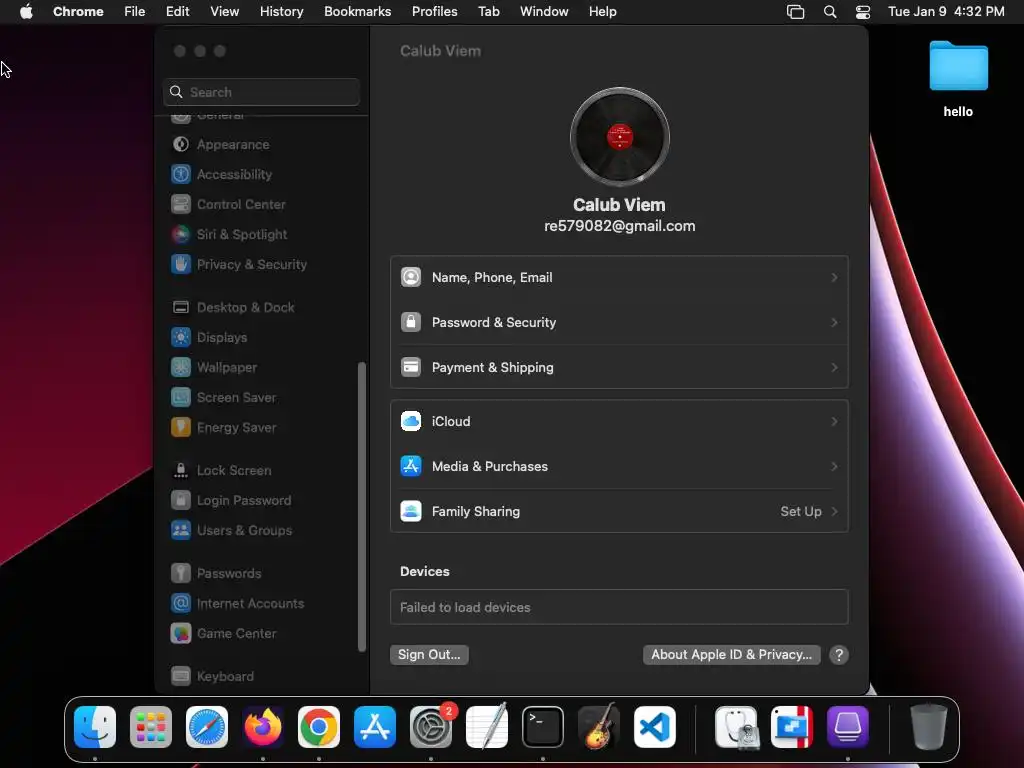Open the File menu
Image resolution: width=1024 pixels, height=768 pixels.
[135, 12]
